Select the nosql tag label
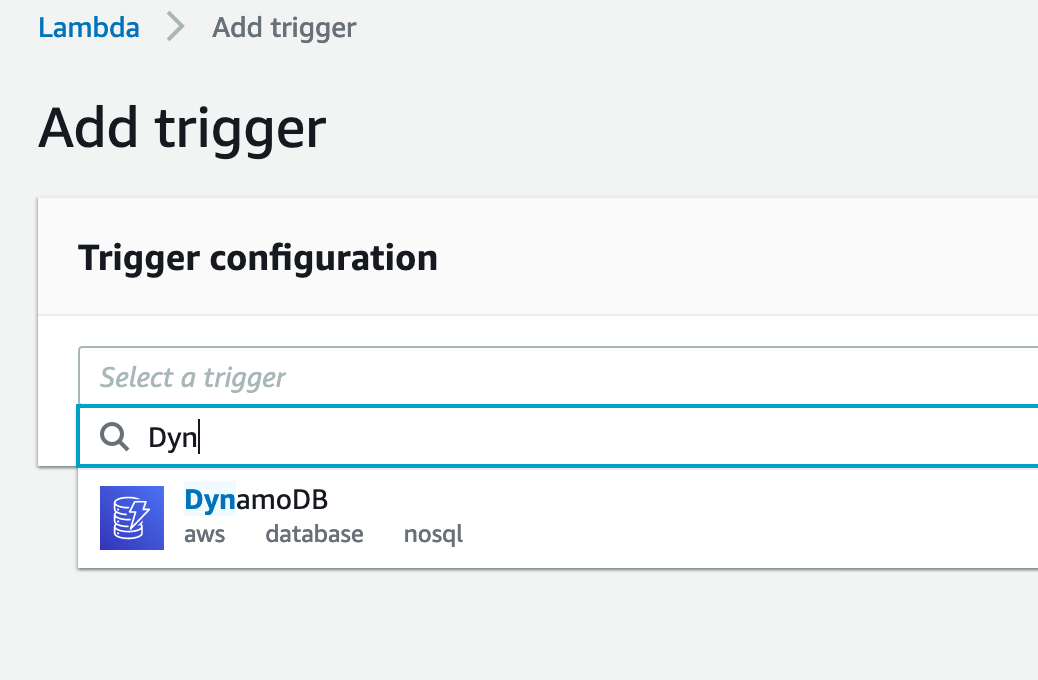This screenshot has width=1038, height=680. (433, 534)
